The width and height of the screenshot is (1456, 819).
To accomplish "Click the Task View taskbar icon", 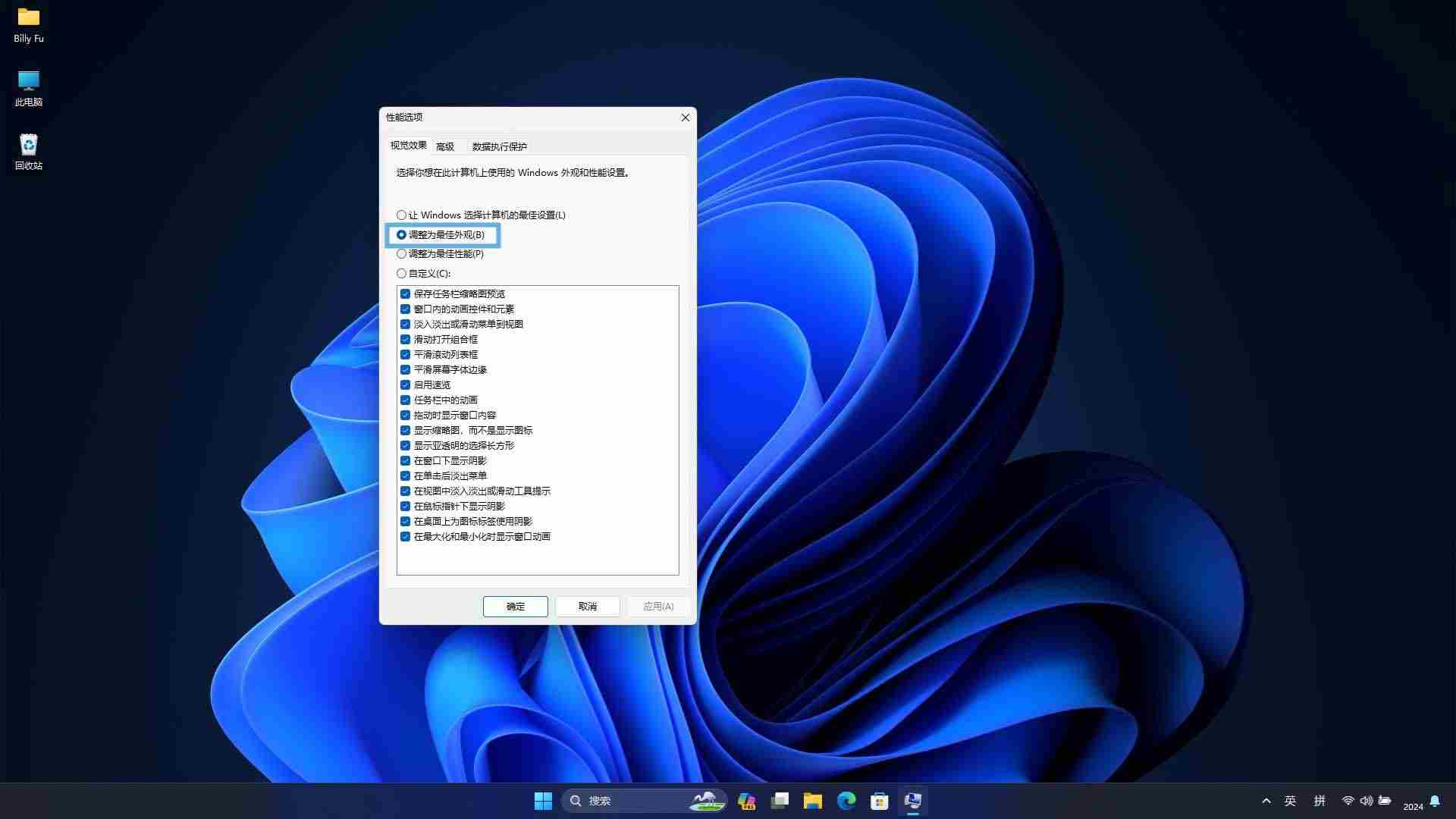I will point(780,801).
